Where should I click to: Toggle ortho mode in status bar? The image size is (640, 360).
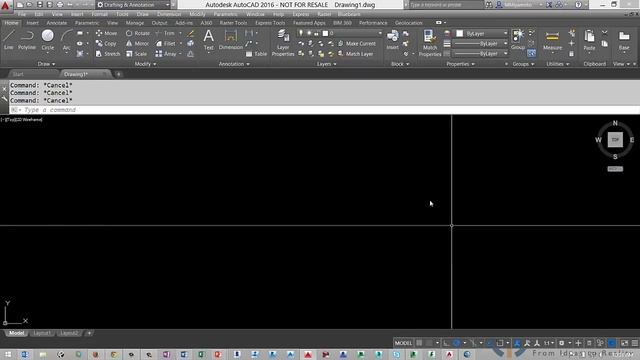tap(446, 343)
